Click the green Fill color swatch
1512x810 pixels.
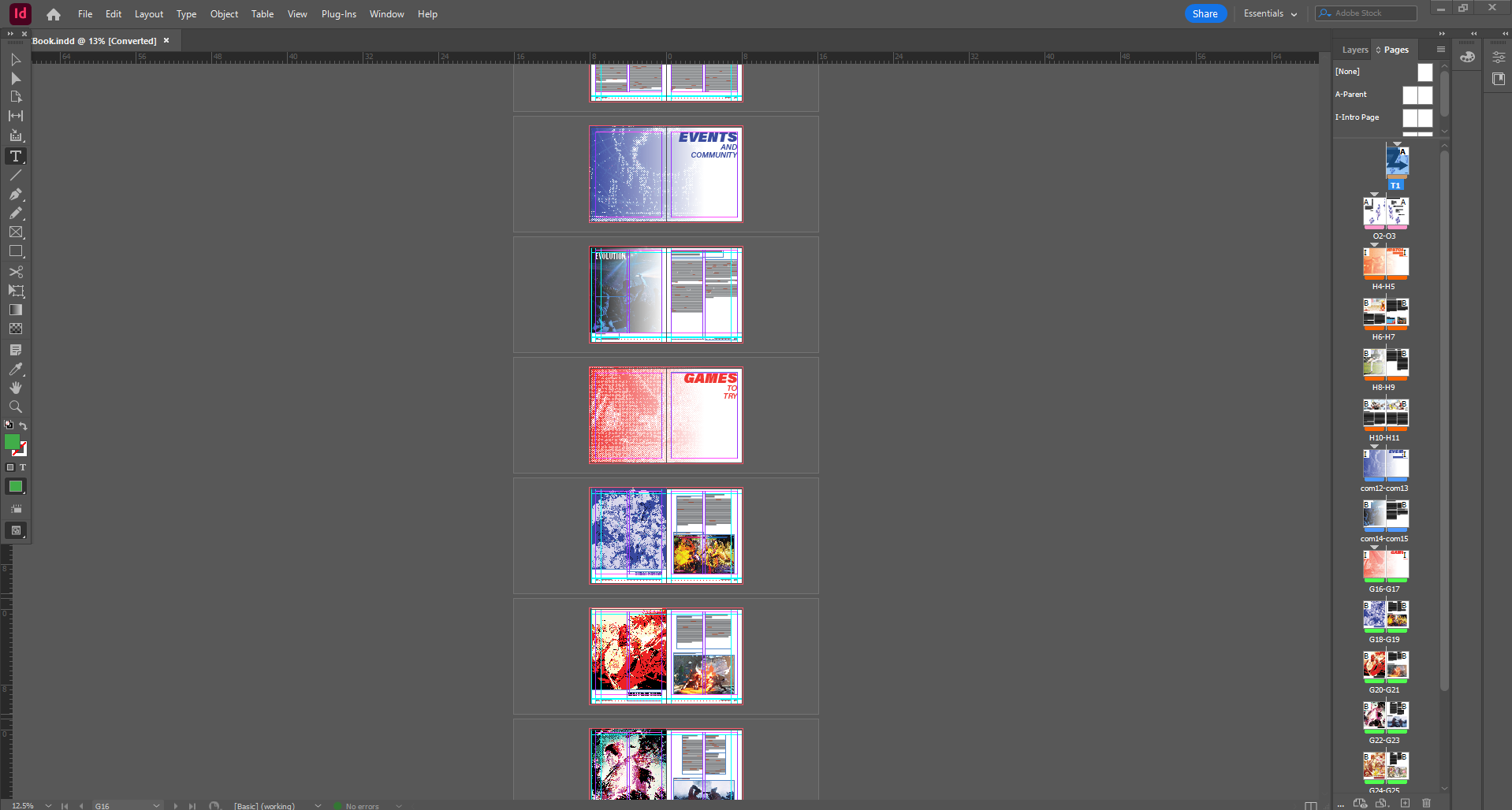click(12, 442)
